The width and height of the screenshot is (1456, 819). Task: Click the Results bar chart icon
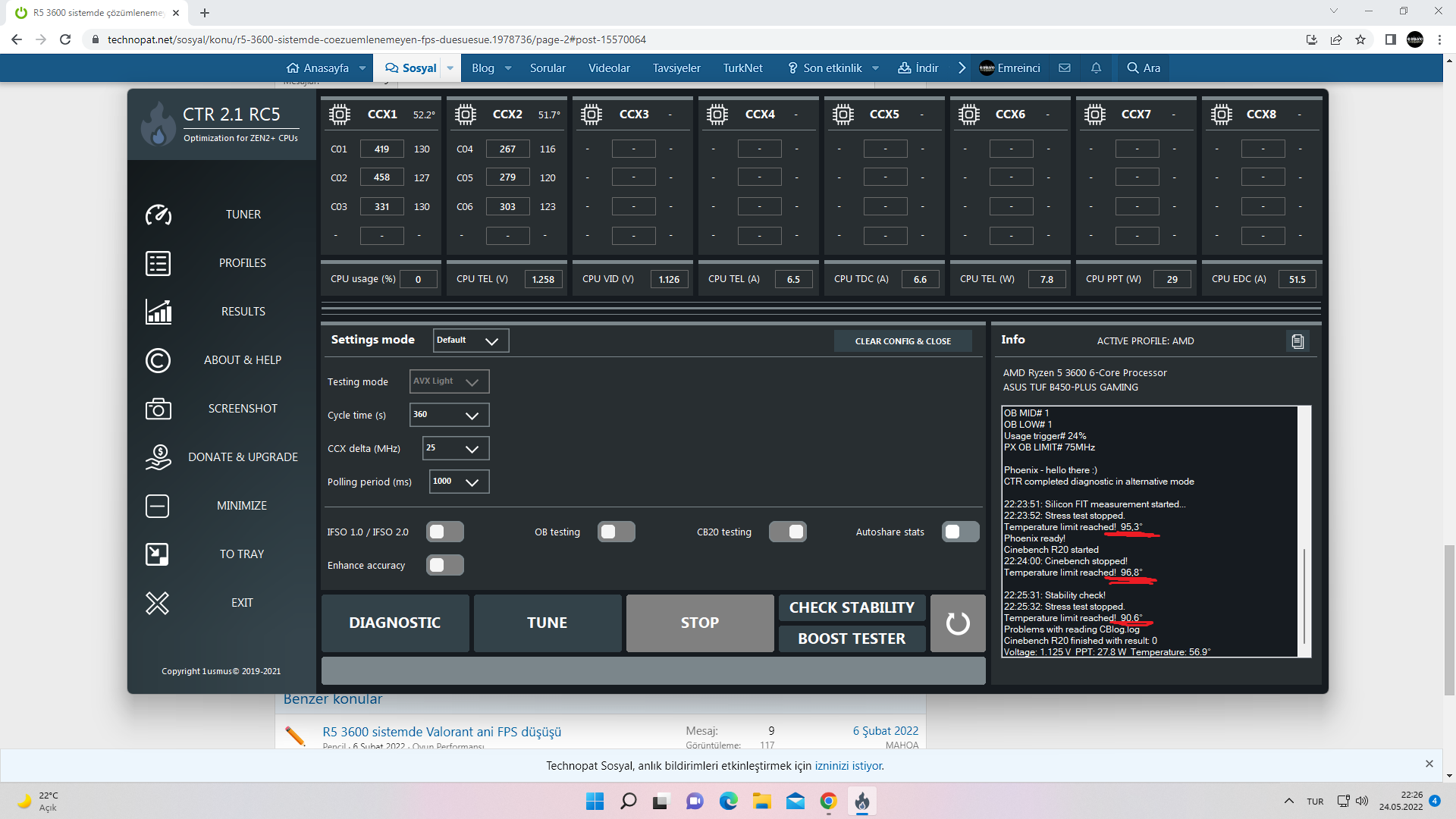pos(158,312)
